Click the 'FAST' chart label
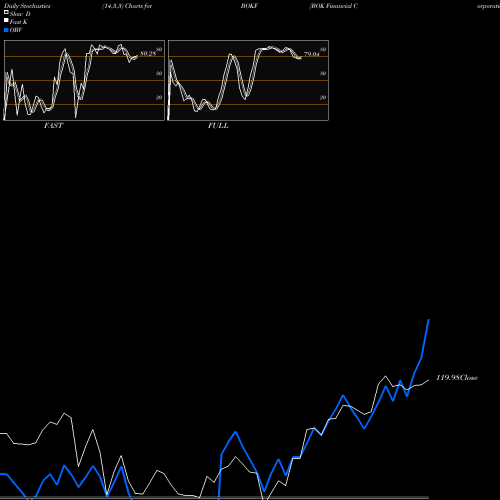500x500 pixels. 53,126
